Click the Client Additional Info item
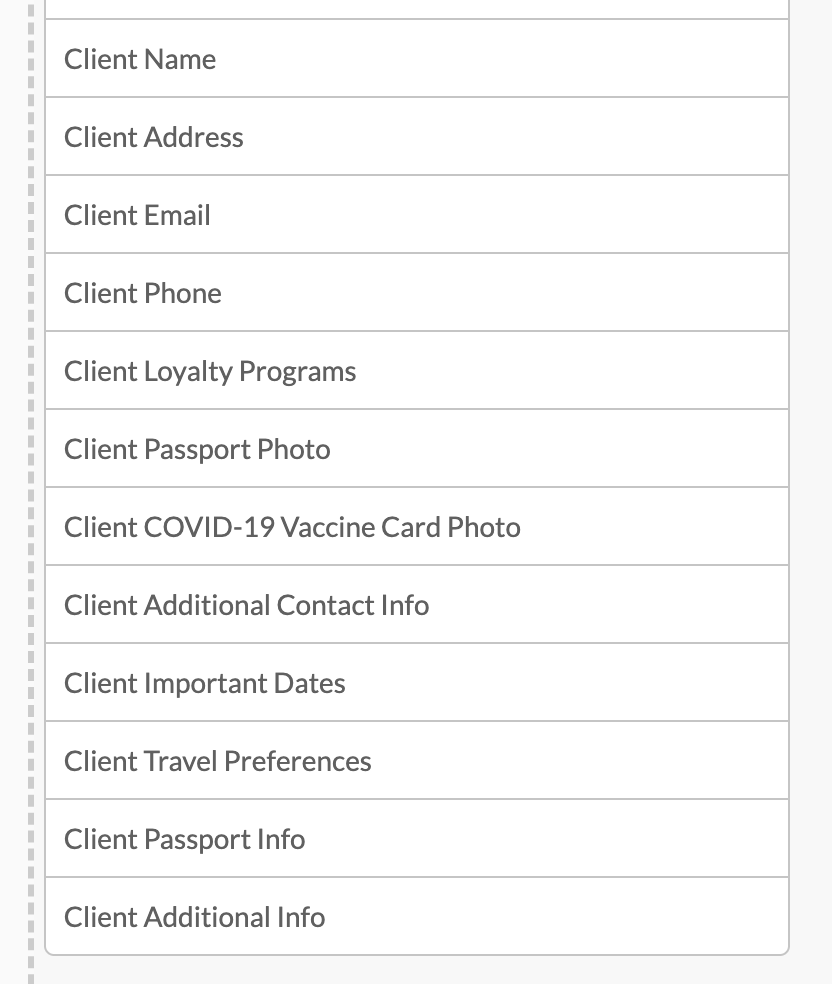 pyautogui.click(x=416, y=917)
